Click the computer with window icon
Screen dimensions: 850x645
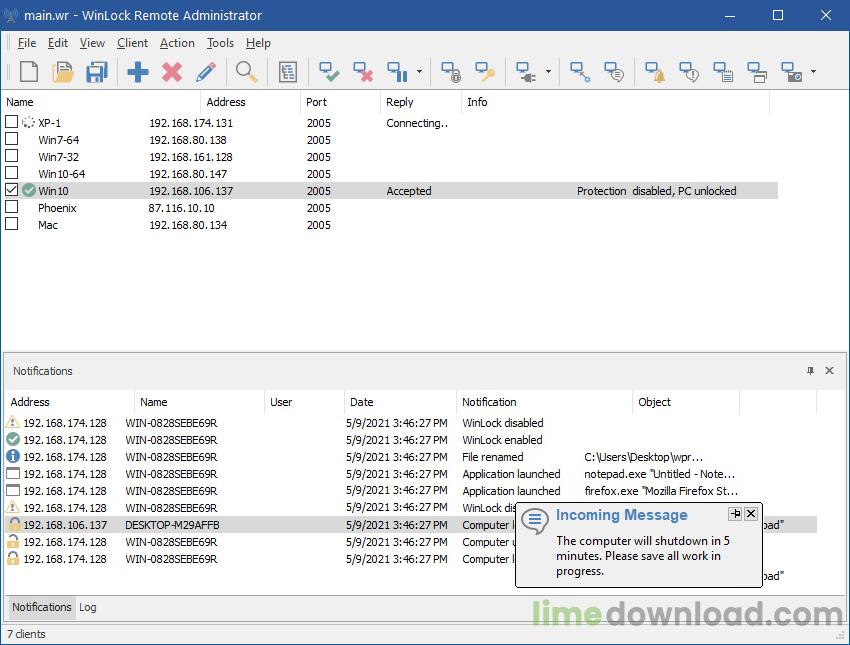click(x=757, y=72)
